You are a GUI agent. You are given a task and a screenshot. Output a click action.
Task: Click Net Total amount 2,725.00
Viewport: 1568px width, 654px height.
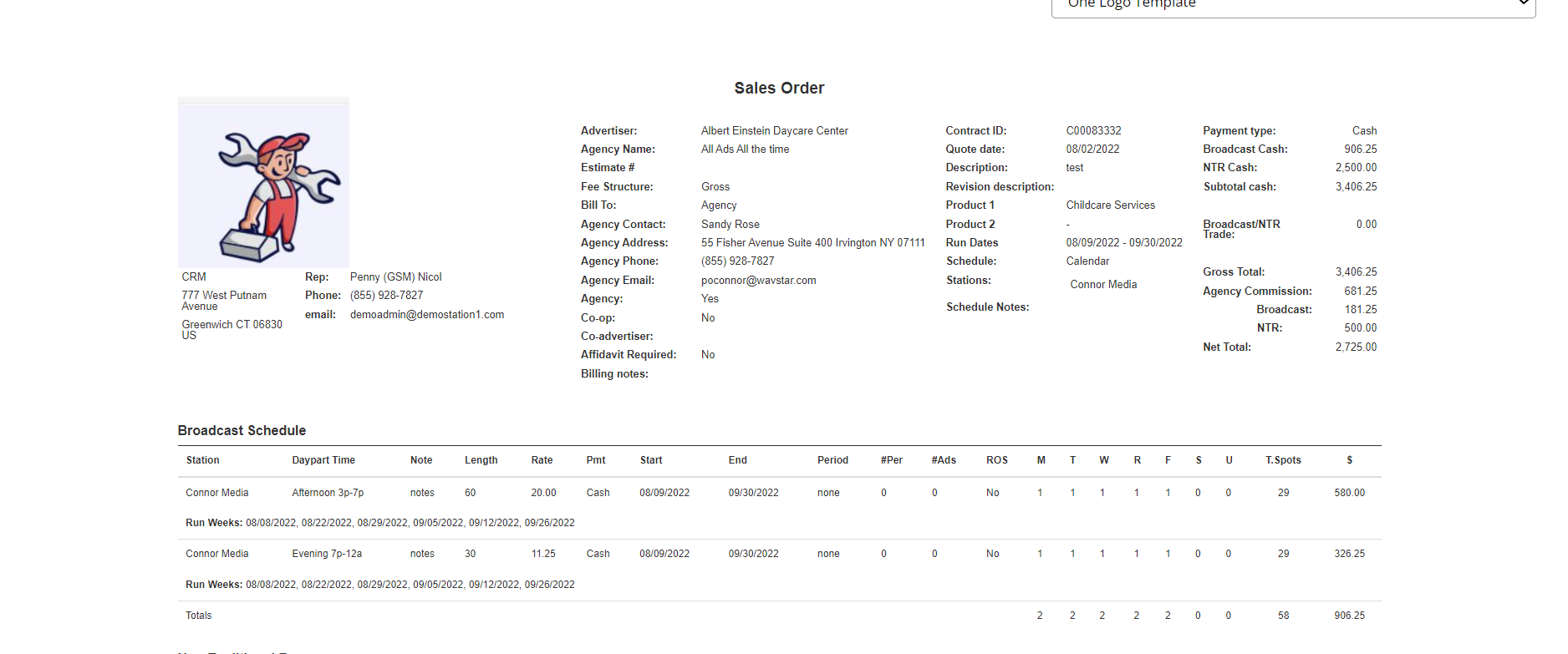1356,347
